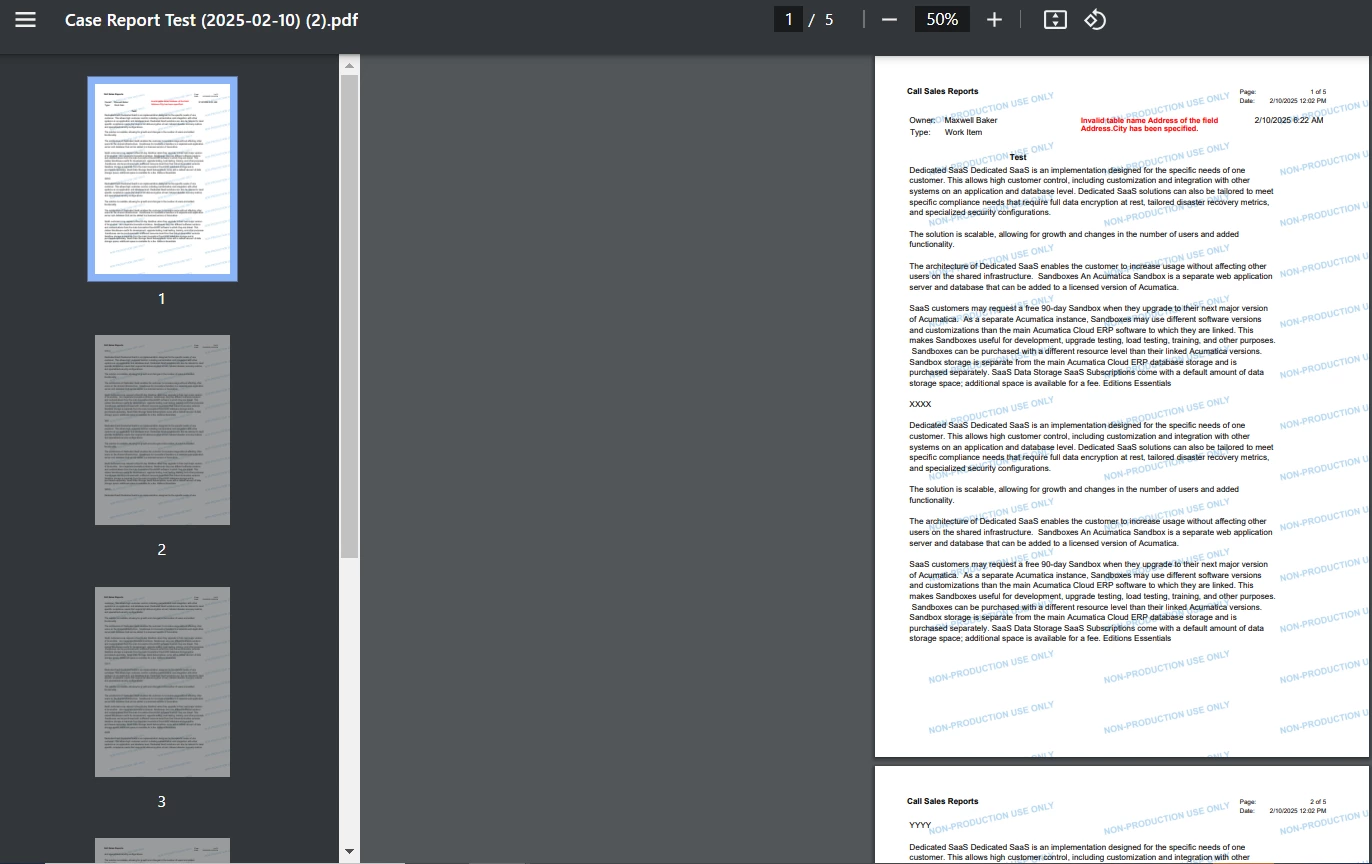
Task: Edit the current page number field
Action: [788, 20]
